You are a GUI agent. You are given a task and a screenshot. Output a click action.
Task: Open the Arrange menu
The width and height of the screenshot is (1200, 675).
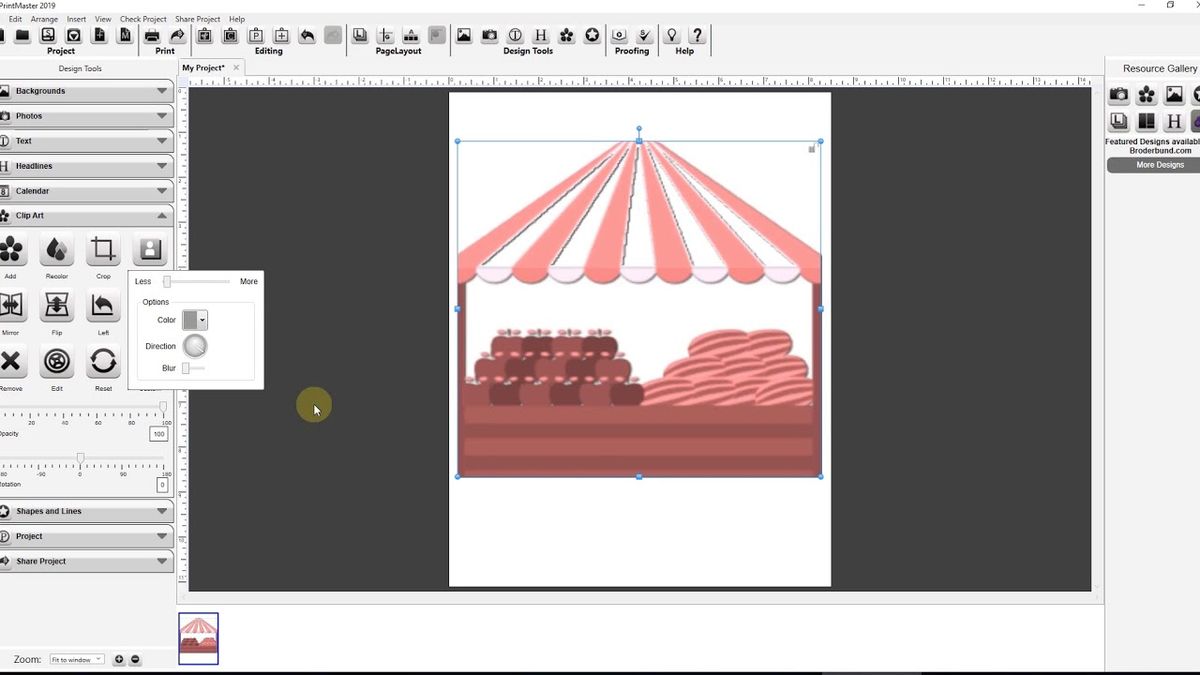point(44,19)
